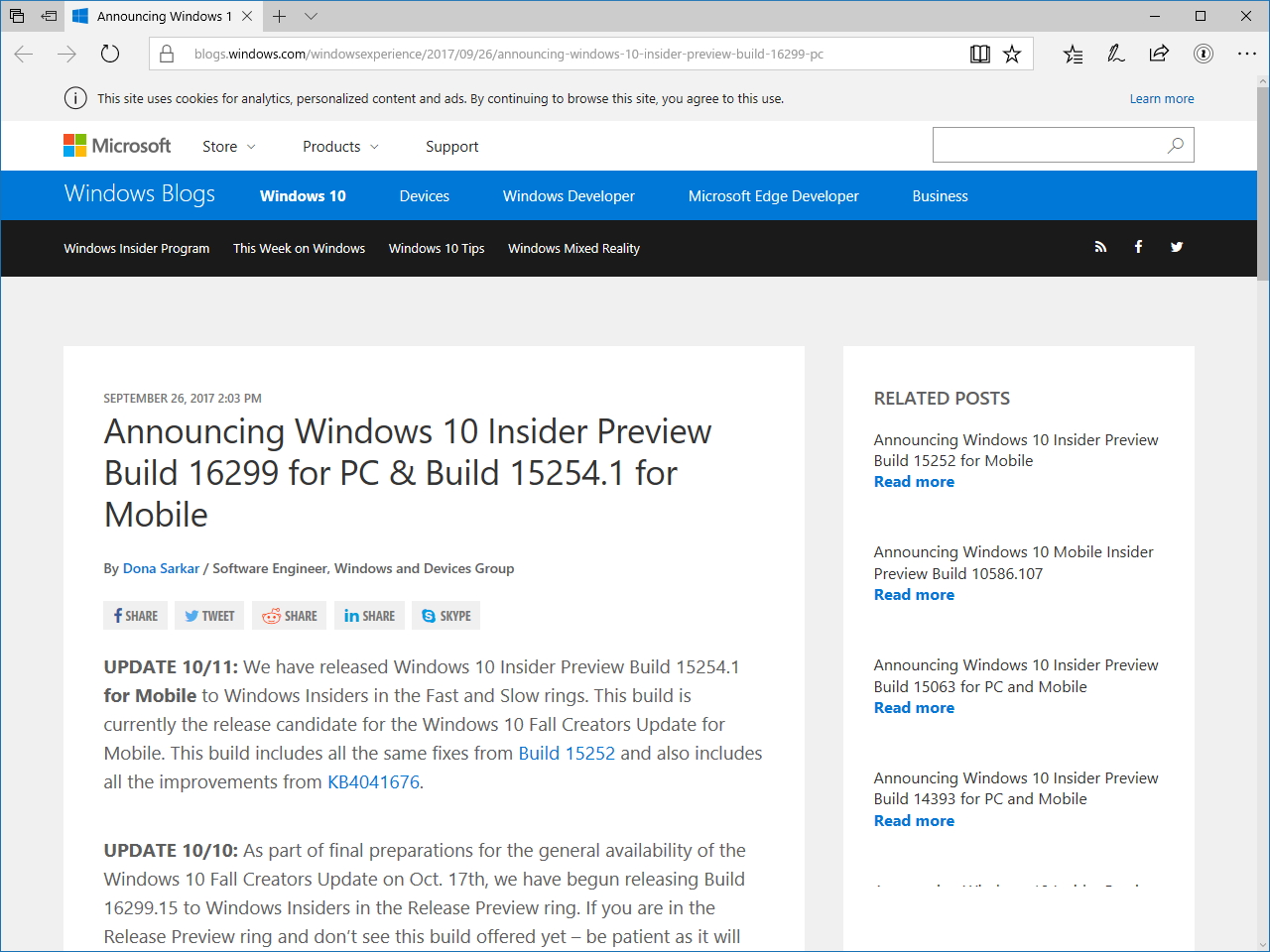Share the article via Skype
This screenshot has width=1270, height=952.
(445, 615)
